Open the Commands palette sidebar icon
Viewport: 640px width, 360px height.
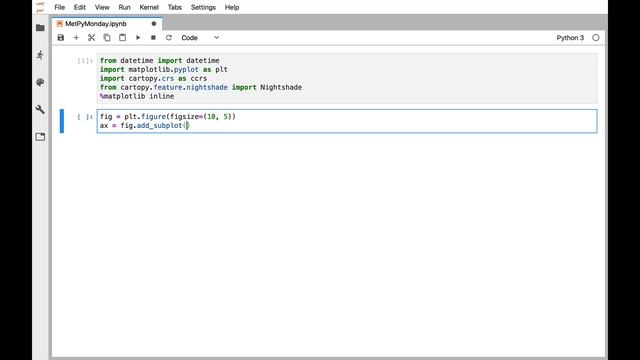40,82
